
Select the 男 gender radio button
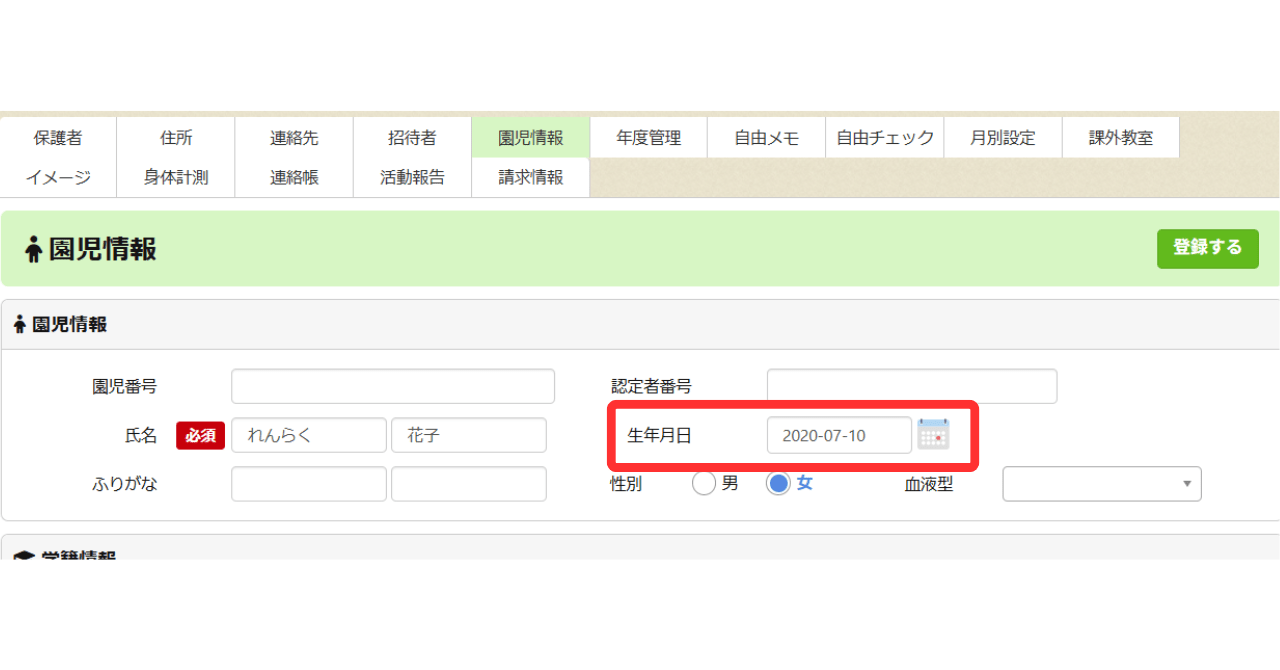(704, 484)
